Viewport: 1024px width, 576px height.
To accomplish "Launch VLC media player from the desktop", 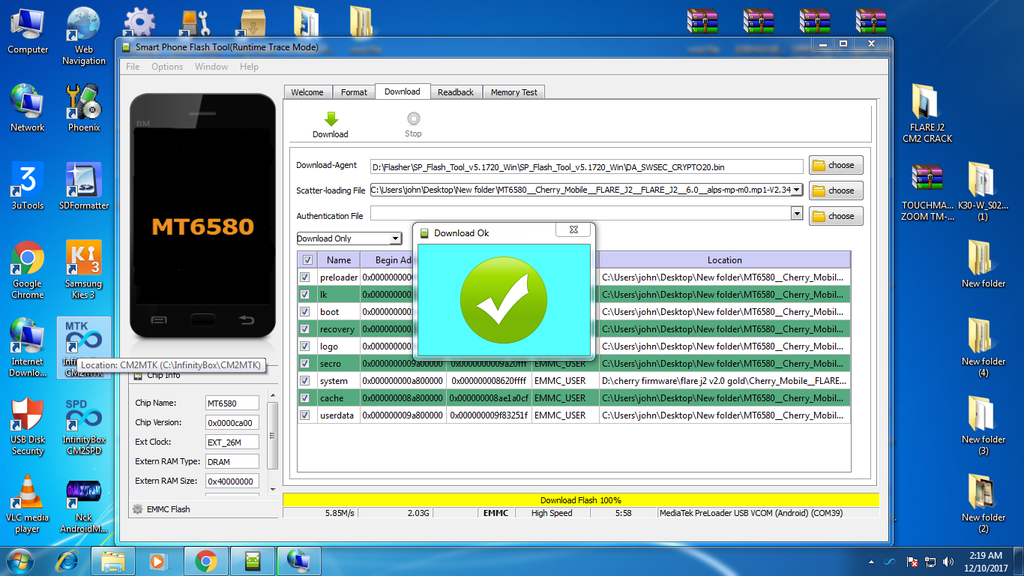I will click(27, 496).
